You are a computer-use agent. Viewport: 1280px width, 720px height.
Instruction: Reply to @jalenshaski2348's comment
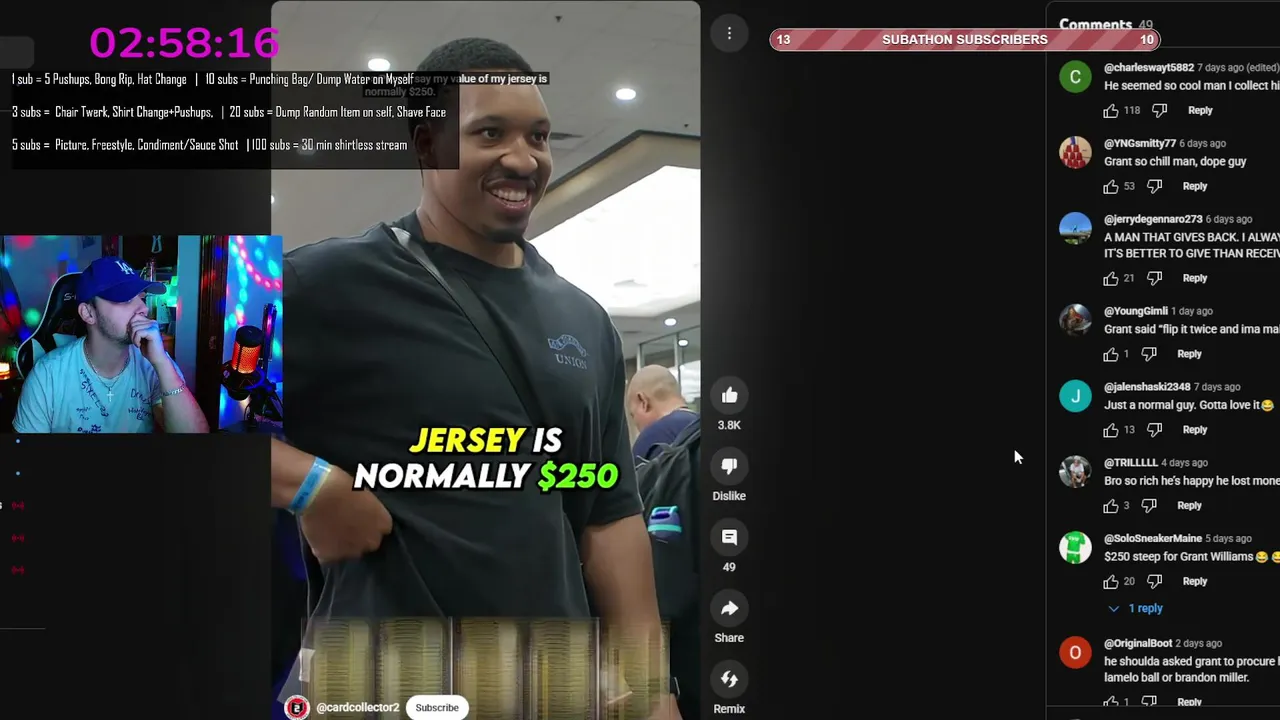pos(1195,430)
